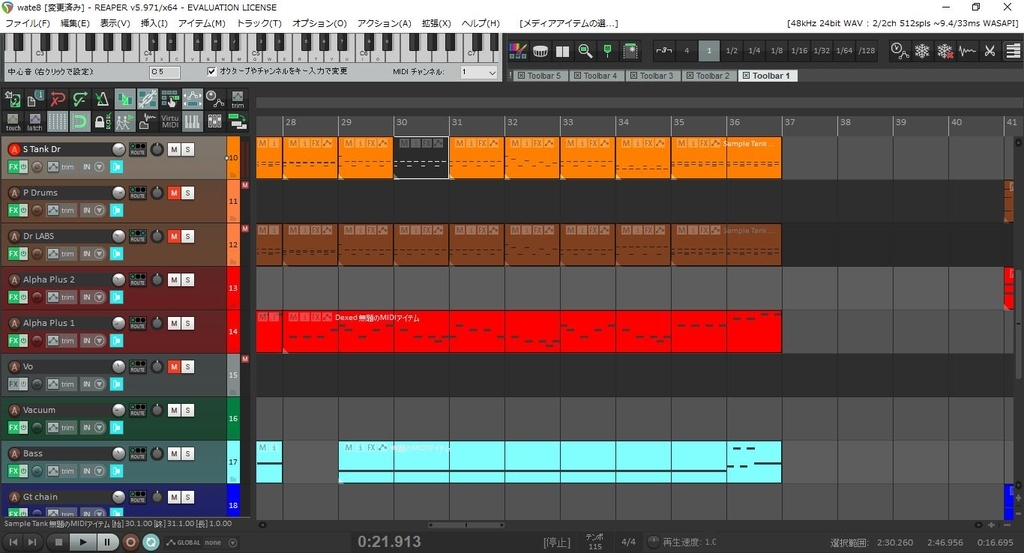Click the playback rate knob
The width and height of the screenshot is (1024, 553).
[x=653, y=542]
